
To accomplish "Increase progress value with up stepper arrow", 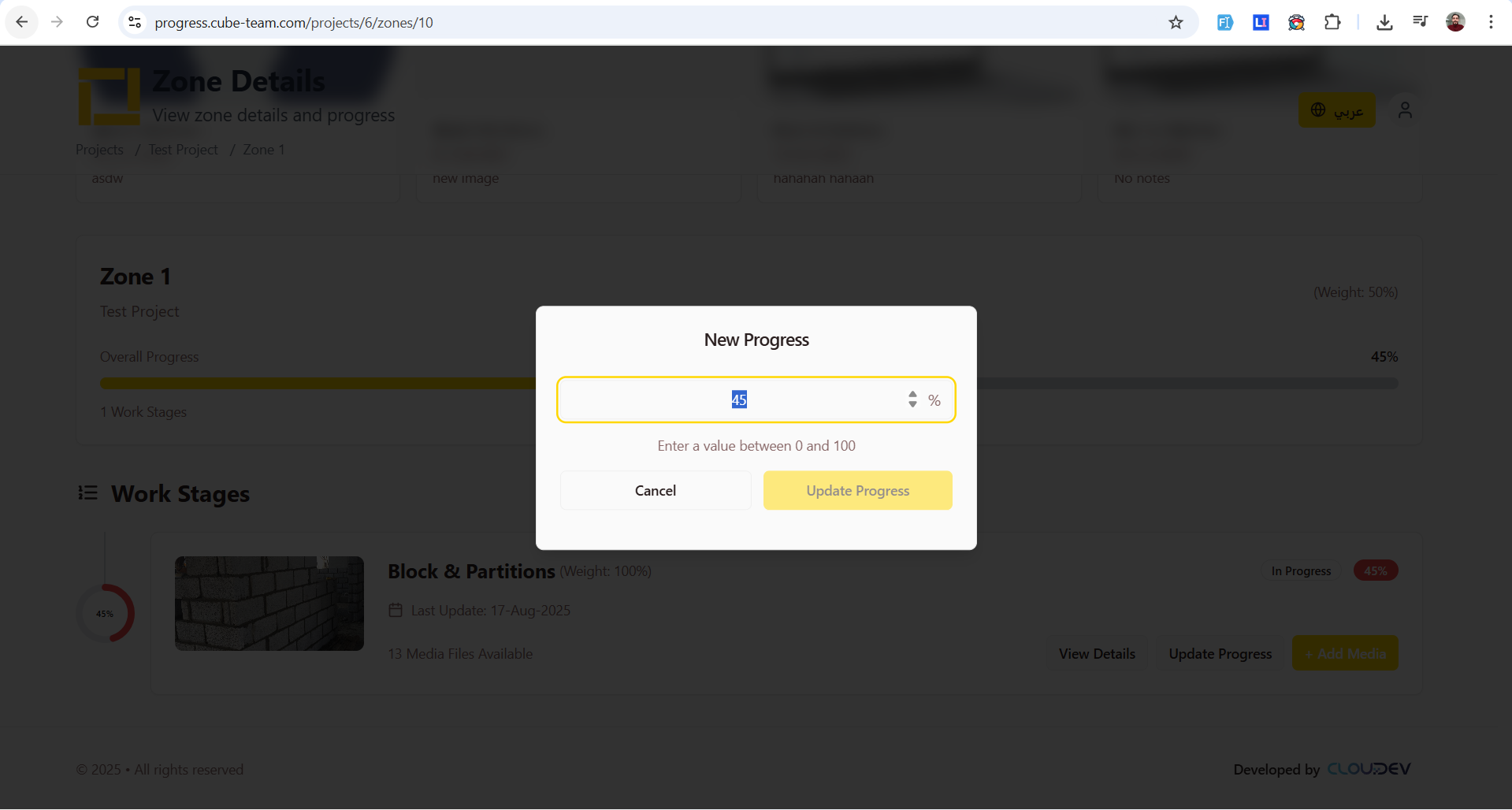I will coord(912,394).
